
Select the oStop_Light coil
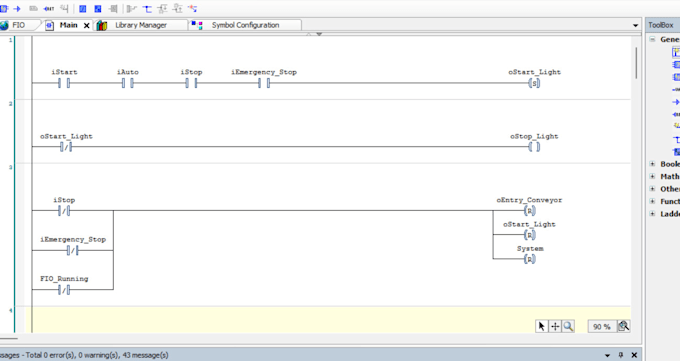534,147
